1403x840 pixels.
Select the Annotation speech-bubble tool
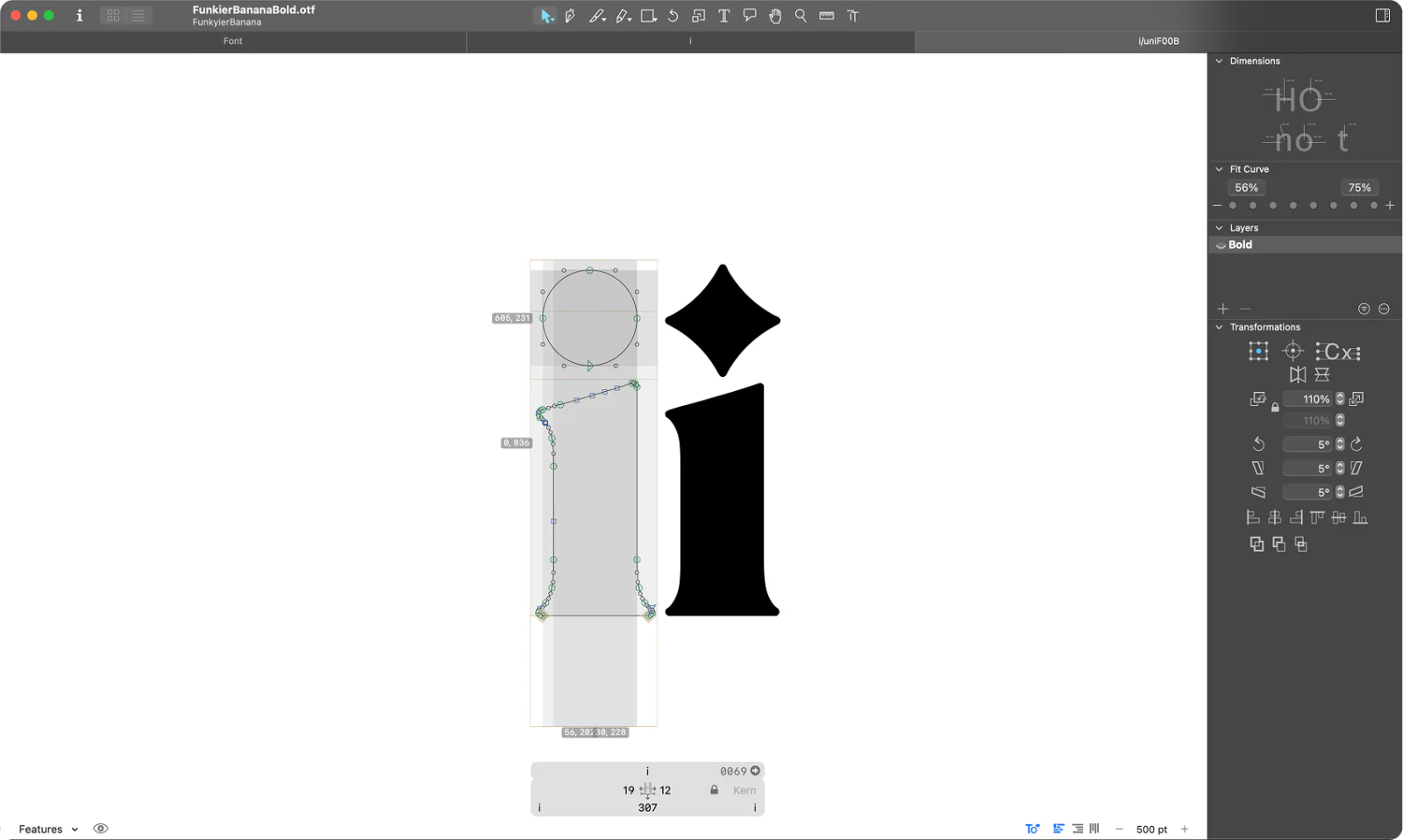click(749, 16)
